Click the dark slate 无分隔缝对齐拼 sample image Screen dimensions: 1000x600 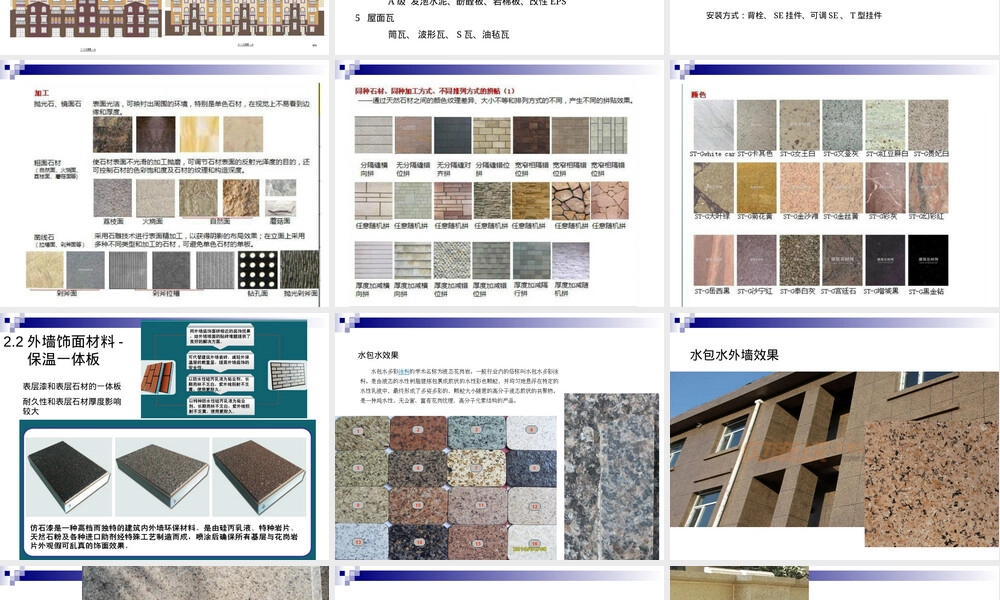452,135
